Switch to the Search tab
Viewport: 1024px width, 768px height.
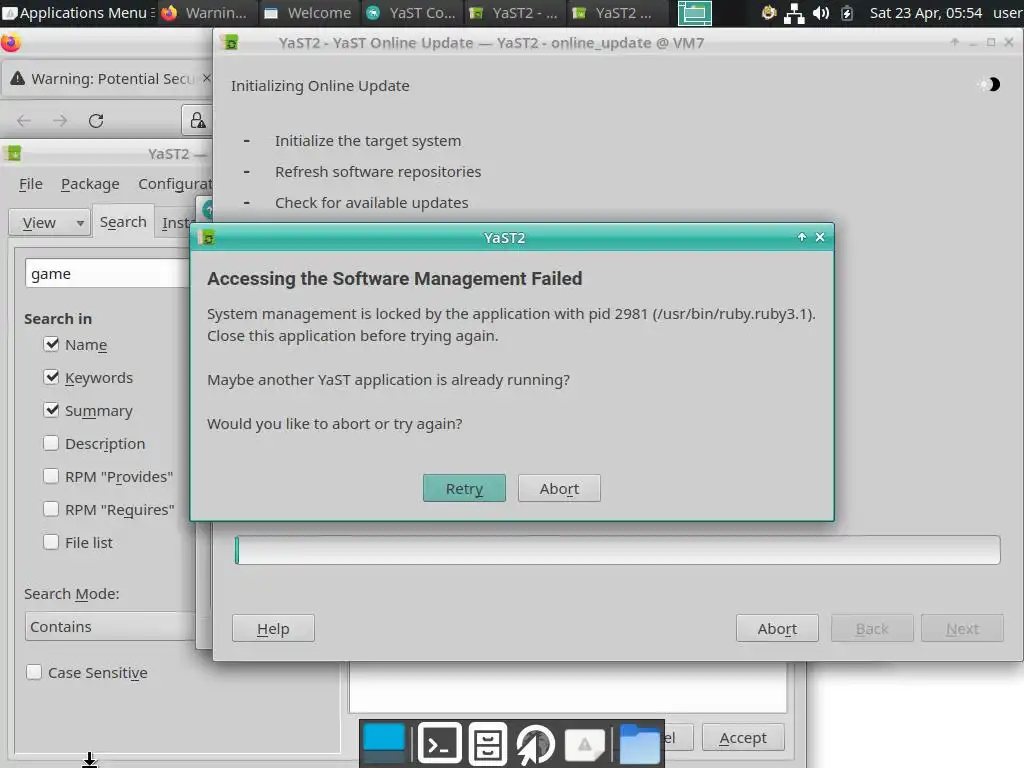(123, 222)
